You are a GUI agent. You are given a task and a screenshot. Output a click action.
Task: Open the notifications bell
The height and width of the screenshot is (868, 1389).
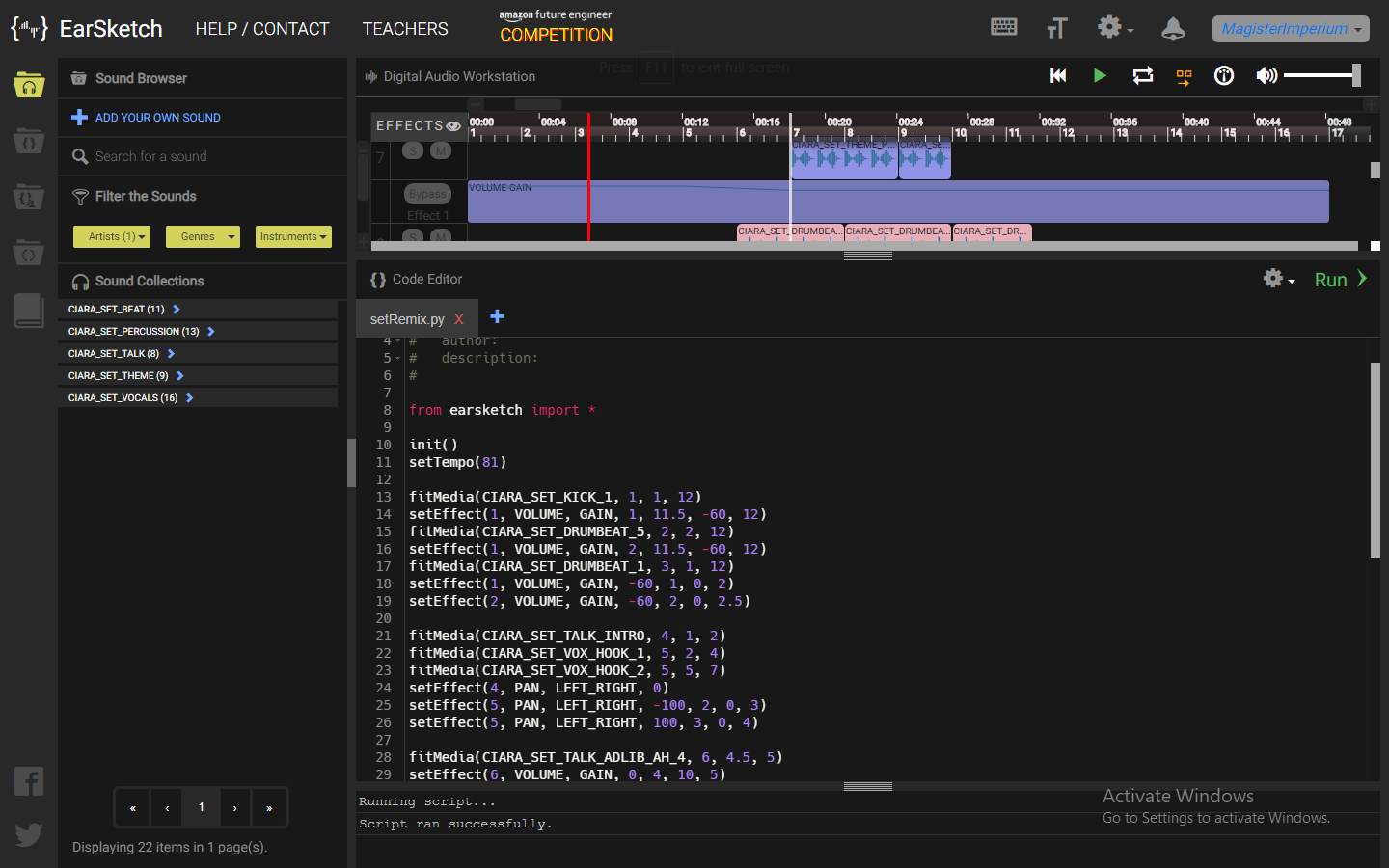1172,28
